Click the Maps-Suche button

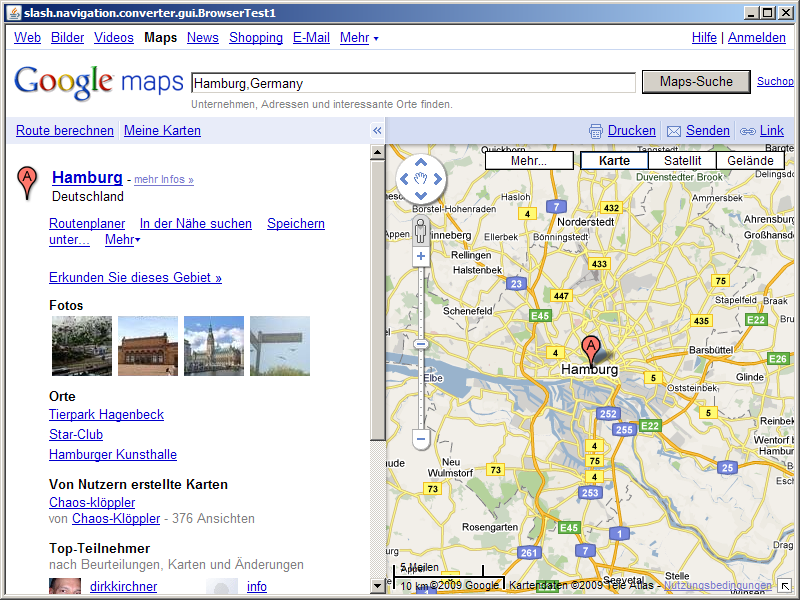(x=696, y=82)
